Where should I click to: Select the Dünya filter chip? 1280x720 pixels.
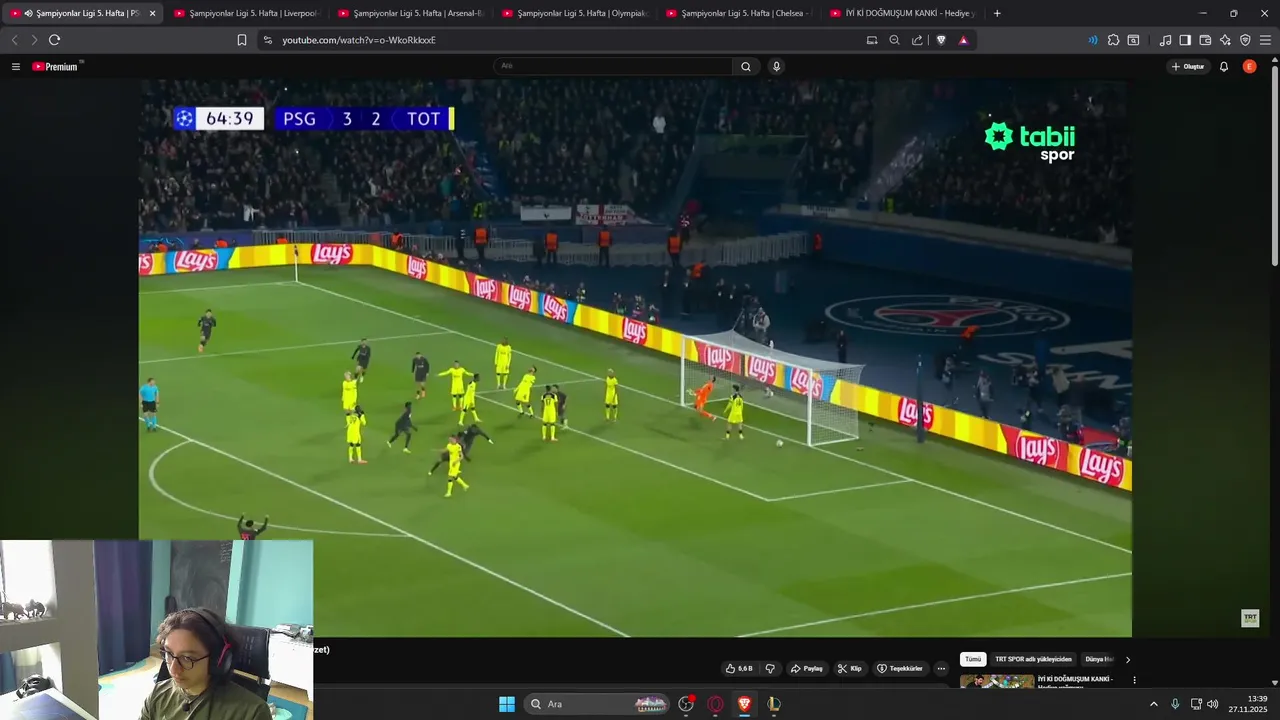click(x=1098, y=659)
